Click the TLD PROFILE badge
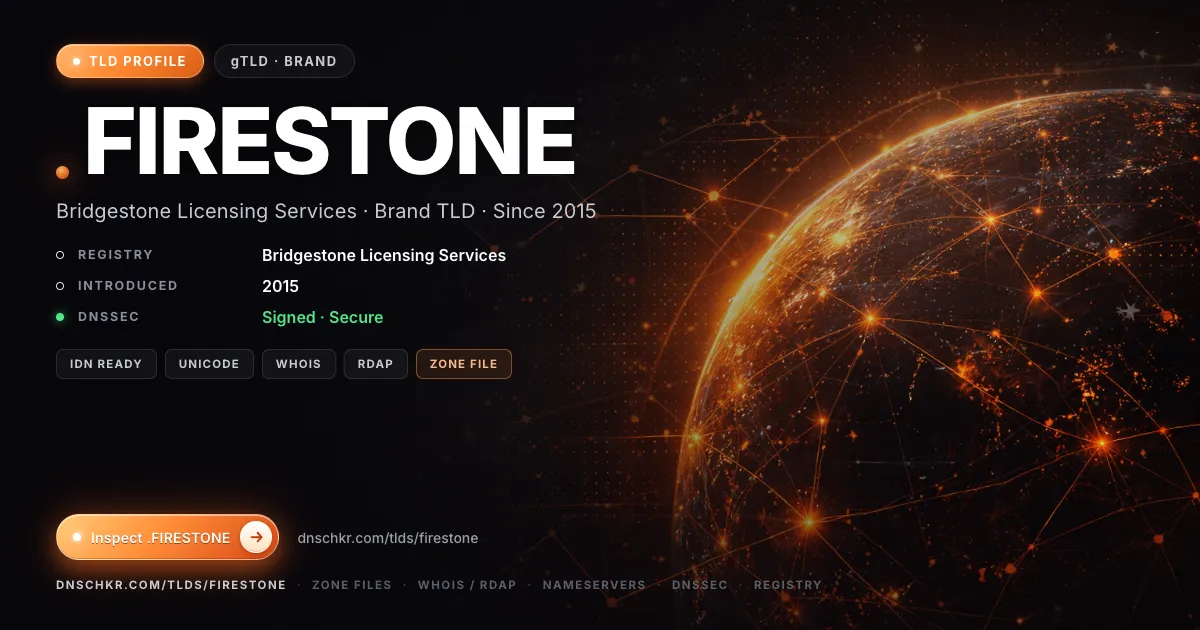Image resolution: width=1200 pixels, height=630 pixels. tap(130, 61)
